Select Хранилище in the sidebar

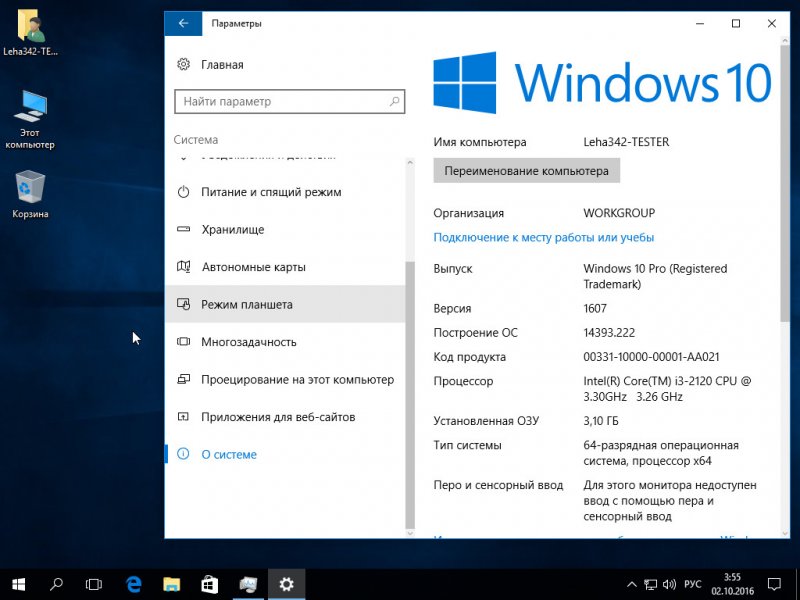coord(232,230)
